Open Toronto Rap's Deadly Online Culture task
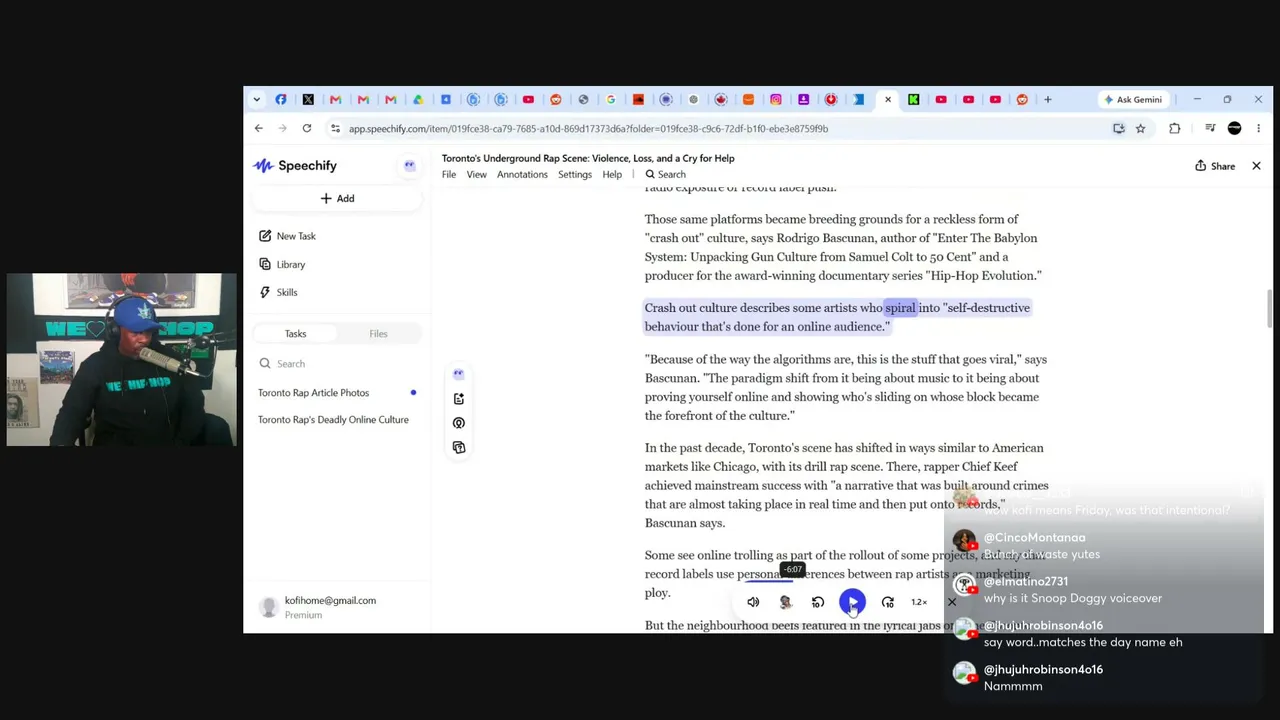Image resolution: width=1280 pixels, height=720 pixels. [x=333, y=420]
